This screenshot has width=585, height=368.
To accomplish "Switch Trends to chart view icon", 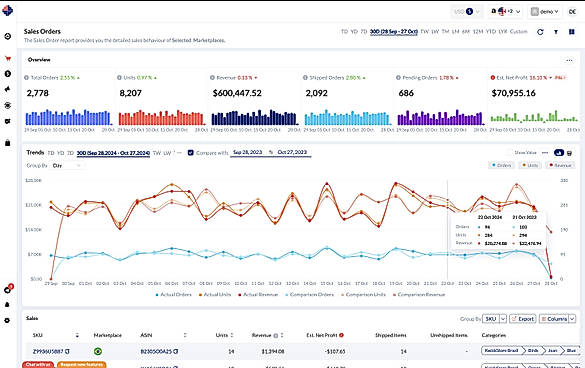I will [559, 153].
